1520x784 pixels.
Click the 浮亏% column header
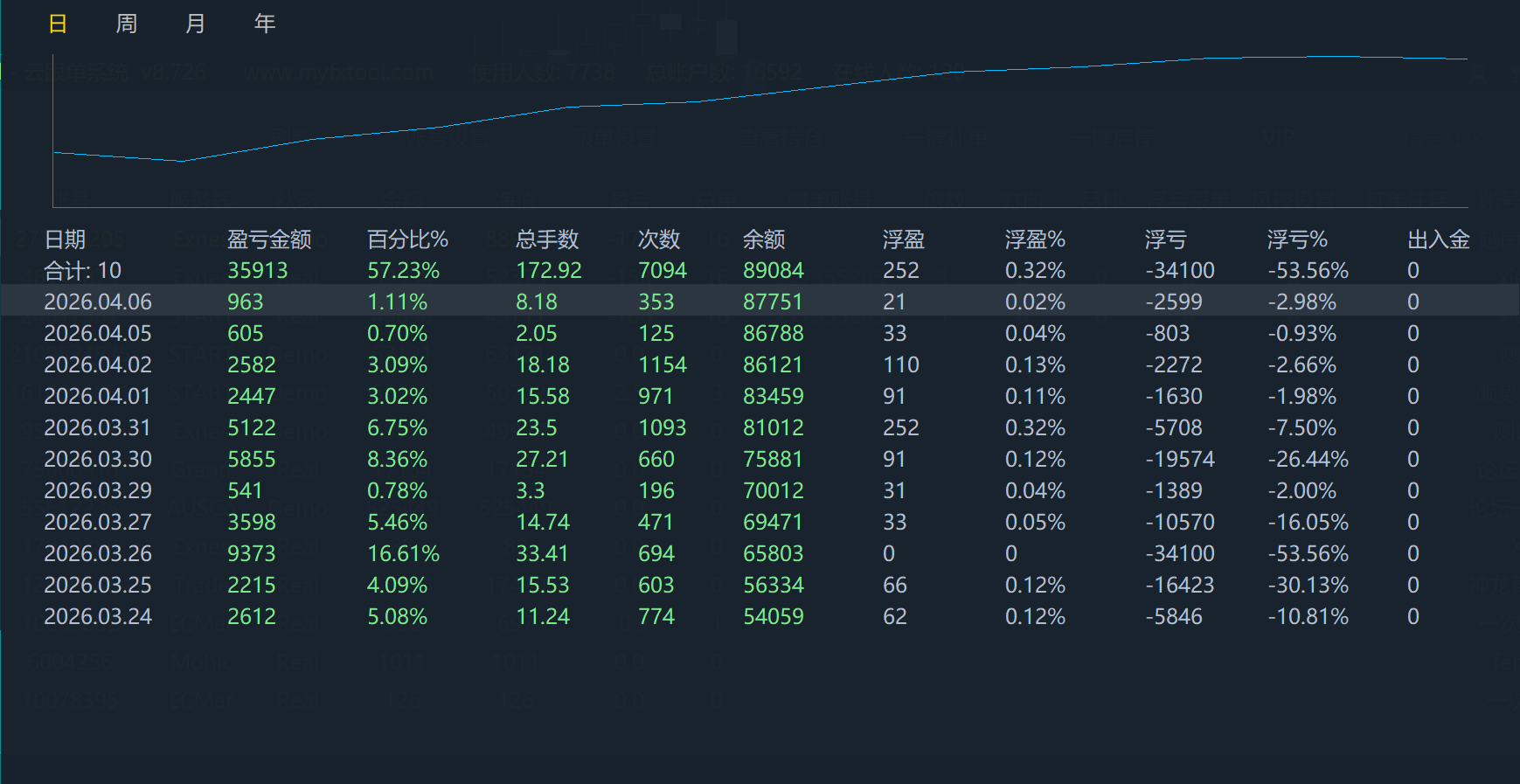click(1297, 239)
